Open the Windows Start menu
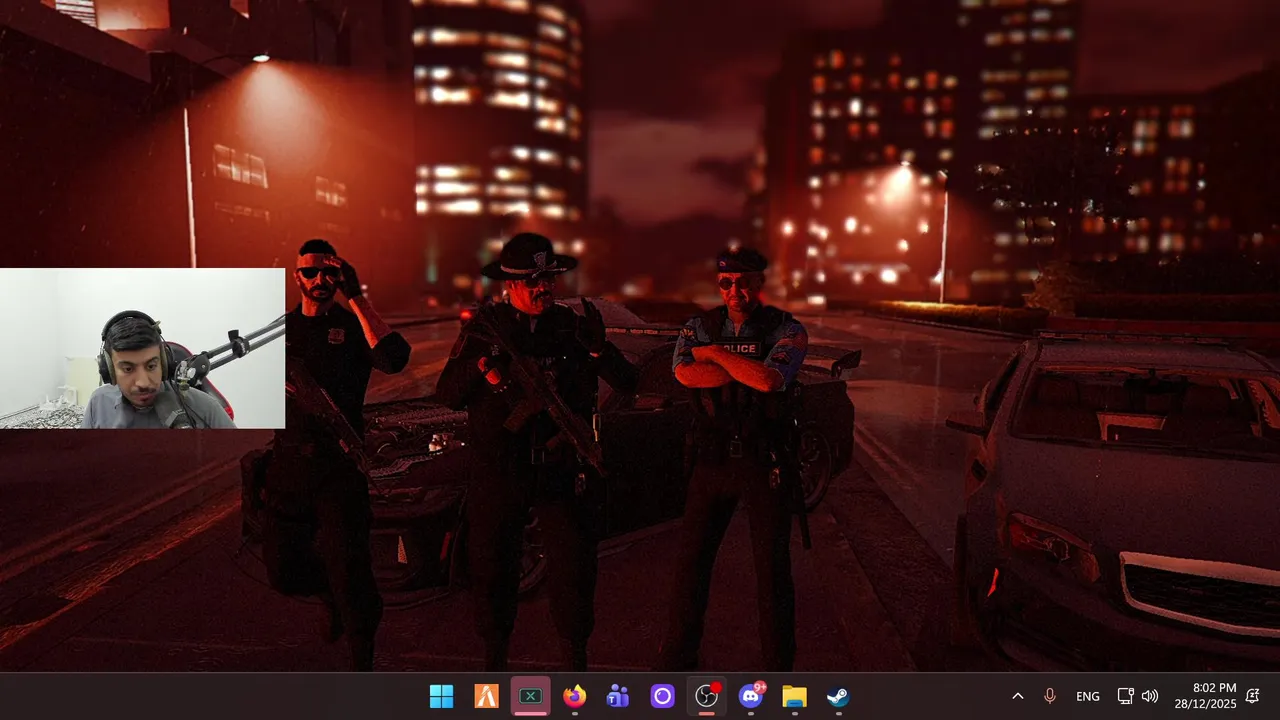This screenshot has width=1280, height=720. click(441, 696)
